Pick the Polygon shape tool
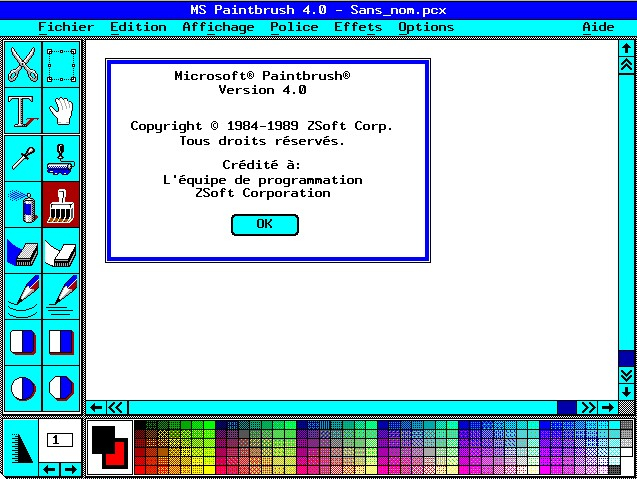The width and height of the screenshot is (637, 479). coord(61,388)
